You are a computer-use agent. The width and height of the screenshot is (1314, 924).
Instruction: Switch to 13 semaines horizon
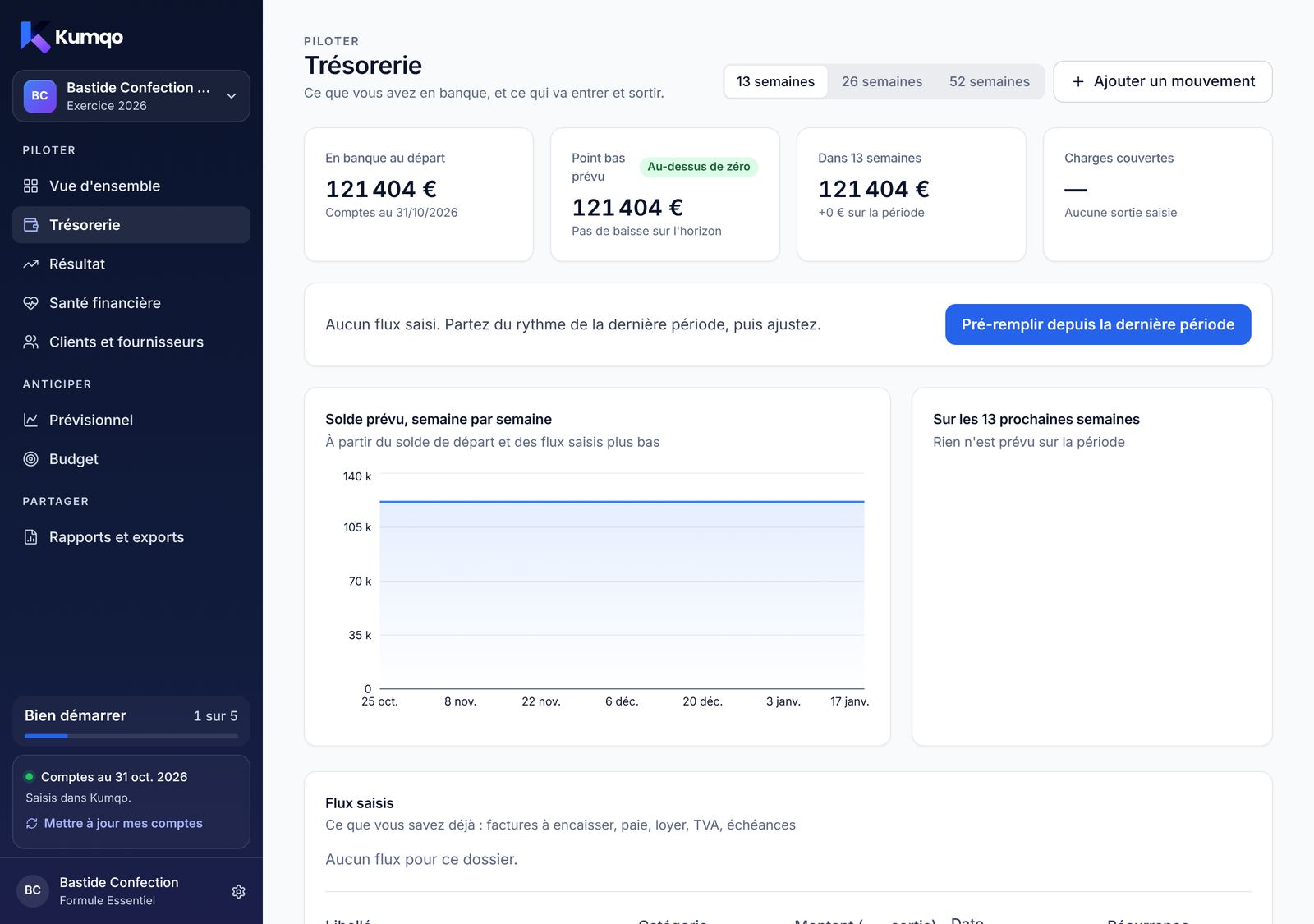[x=775, y=81]
